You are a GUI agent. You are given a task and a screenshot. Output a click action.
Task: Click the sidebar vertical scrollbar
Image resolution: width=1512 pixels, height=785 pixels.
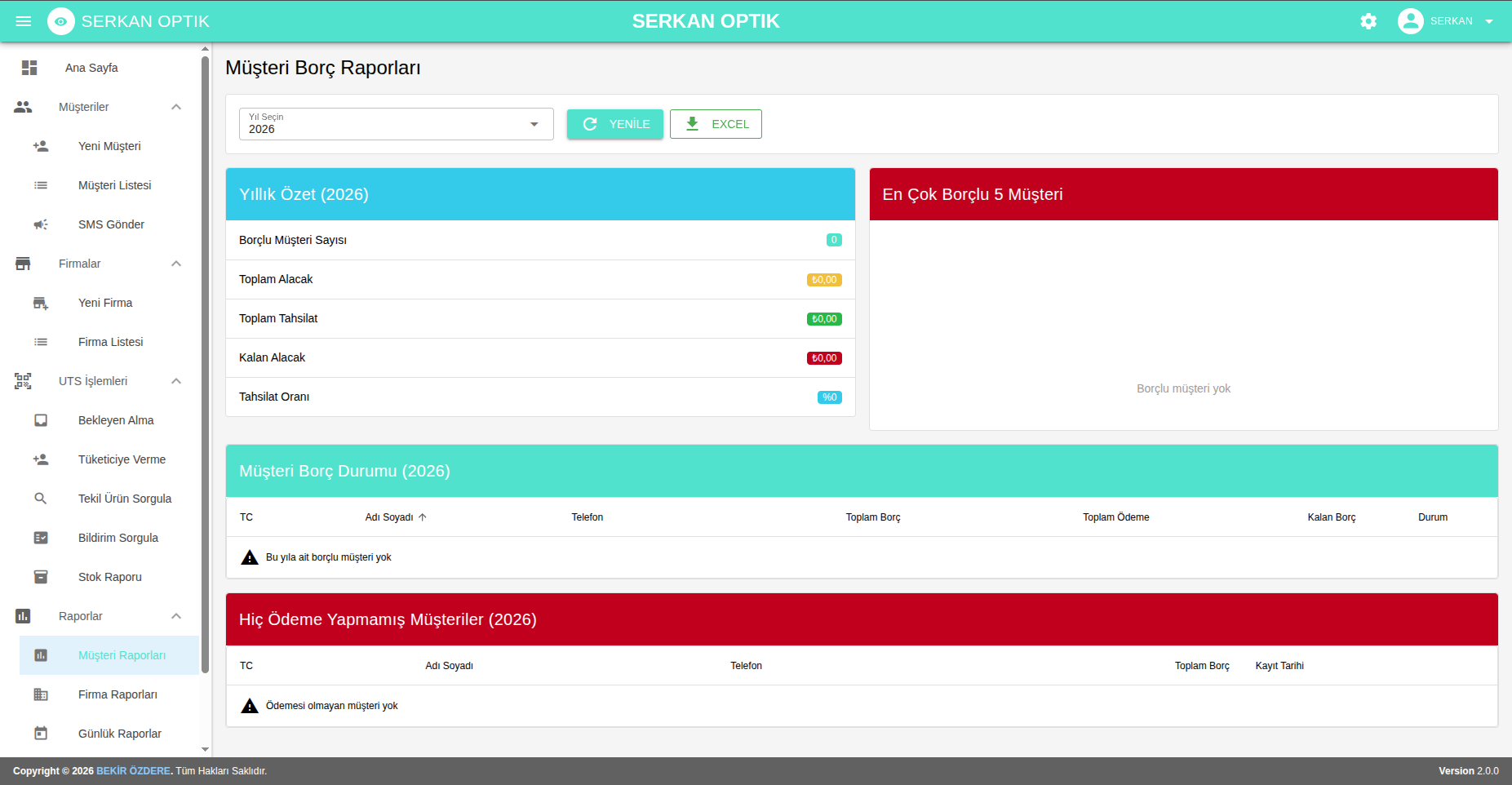coord(206,363)
